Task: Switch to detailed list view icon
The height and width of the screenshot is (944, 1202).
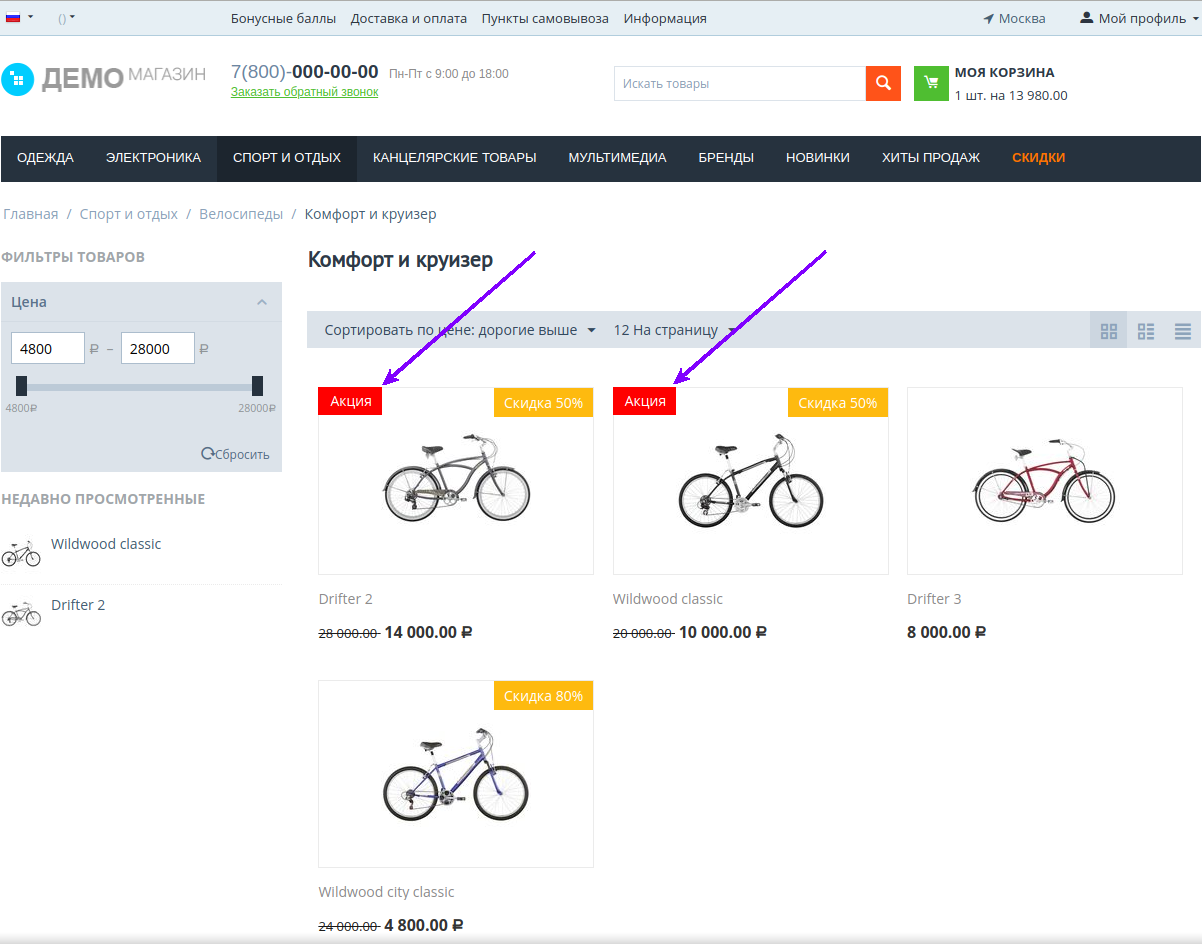Action: click(x=1146, y=331)
